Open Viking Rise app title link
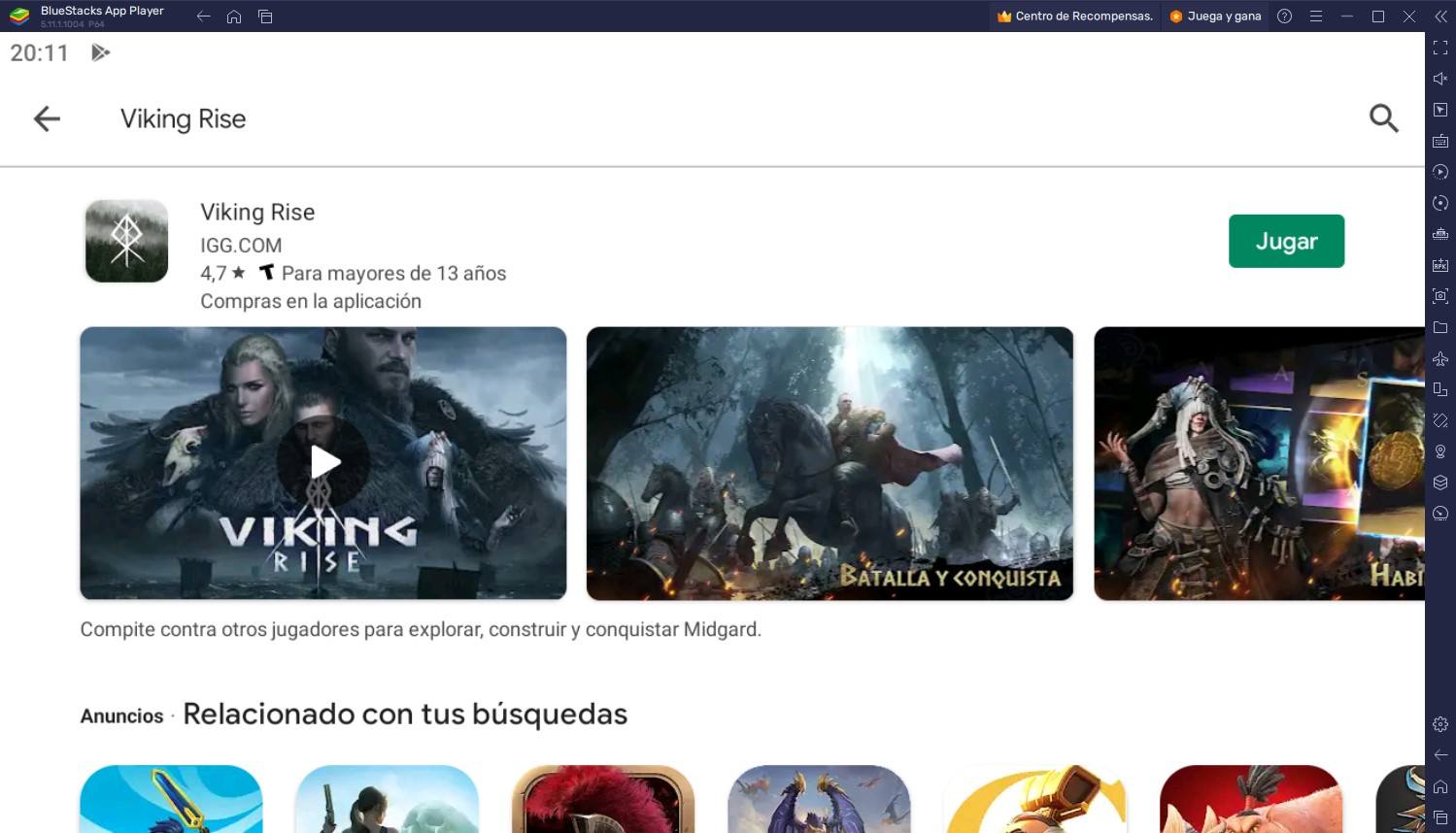Image resolution: width=1456 pixels, height=833 pixels. (257, 212)
